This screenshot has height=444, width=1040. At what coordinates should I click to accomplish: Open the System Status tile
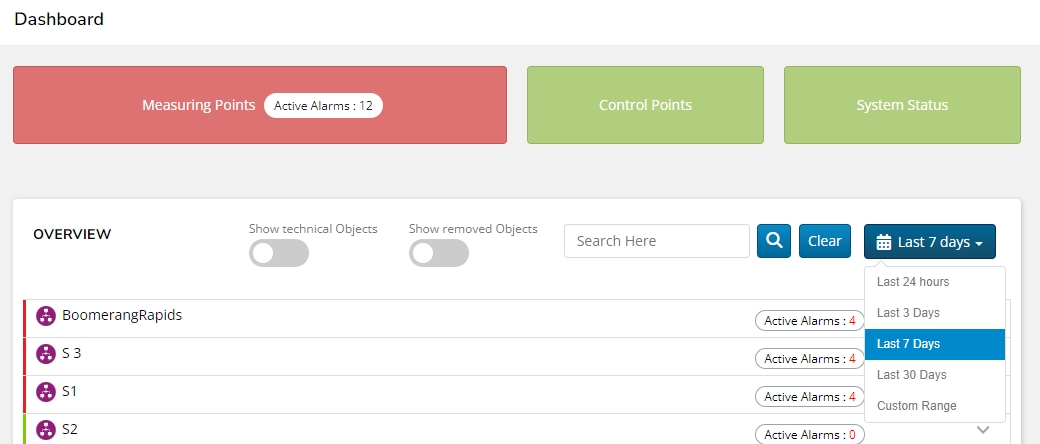pyautogui.click(x=902, y=105)
